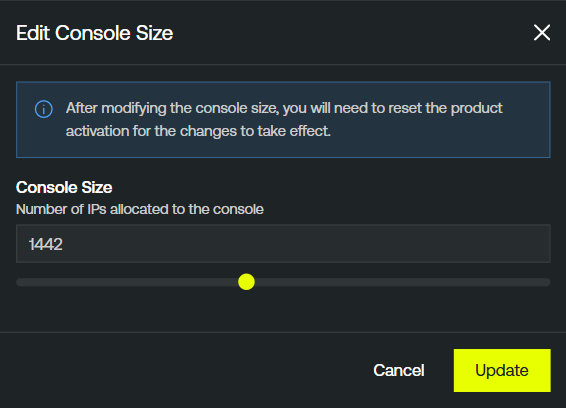
Task: Click the Number of IPs allocated description
Action: tap(140, 209)
